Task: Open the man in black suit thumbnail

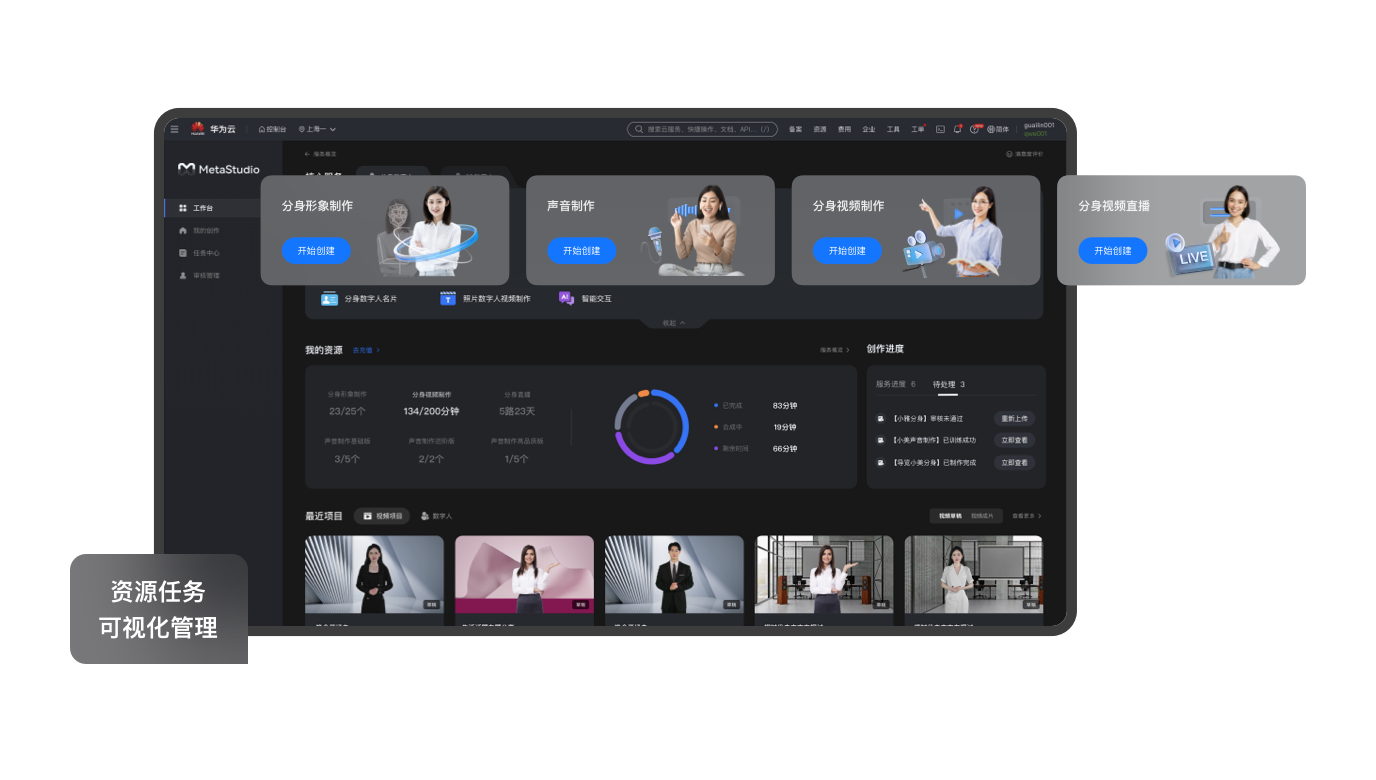Action: [674, 574]
